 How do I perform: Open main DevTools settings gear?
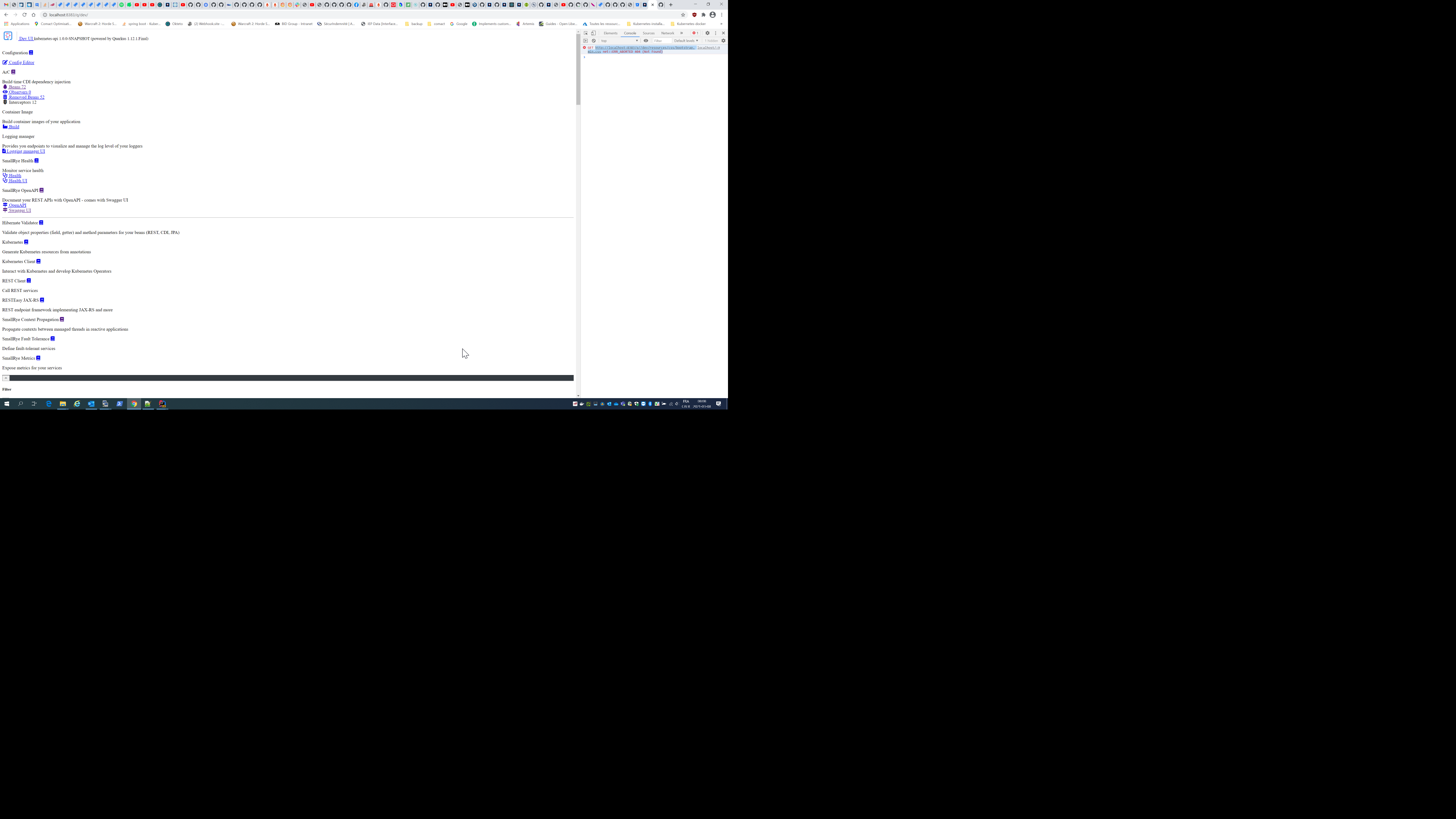click(707, 33)
